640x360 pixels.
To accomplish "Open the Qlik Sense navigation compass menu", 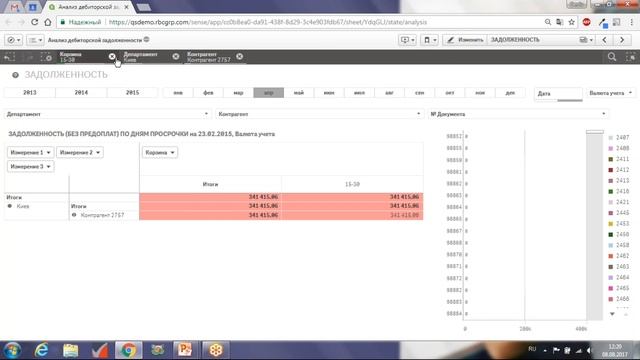I will [13, 40].
